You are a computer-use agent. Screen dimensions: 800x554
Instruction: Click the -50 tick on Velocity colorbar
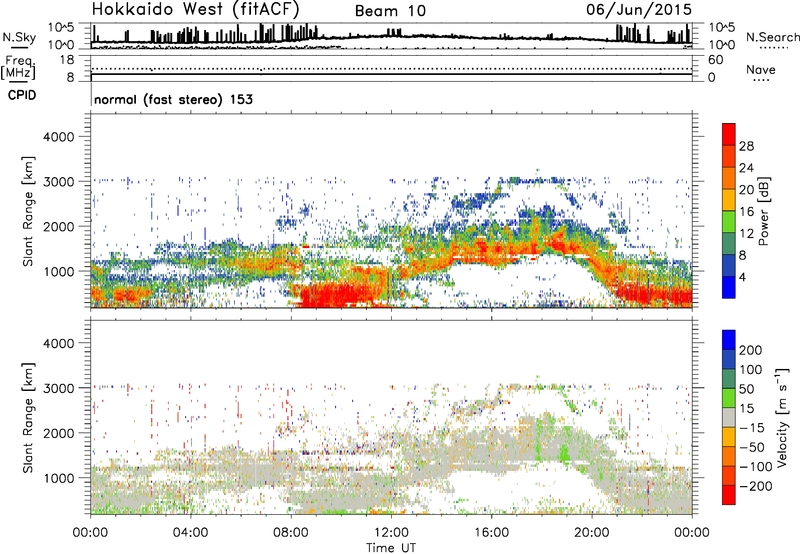753,447
